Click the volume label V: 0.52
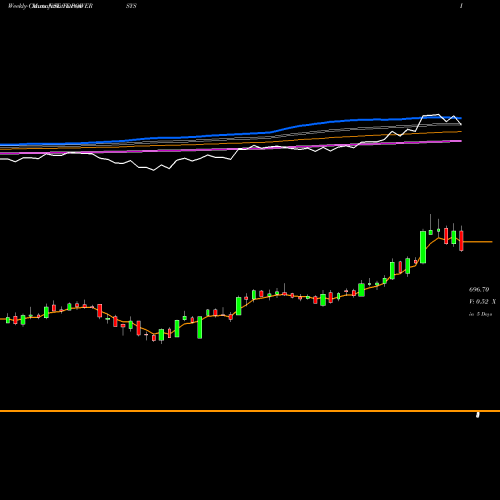Image resolution: width=500 pixels, height=500 pixels. [x=479, y=302]
